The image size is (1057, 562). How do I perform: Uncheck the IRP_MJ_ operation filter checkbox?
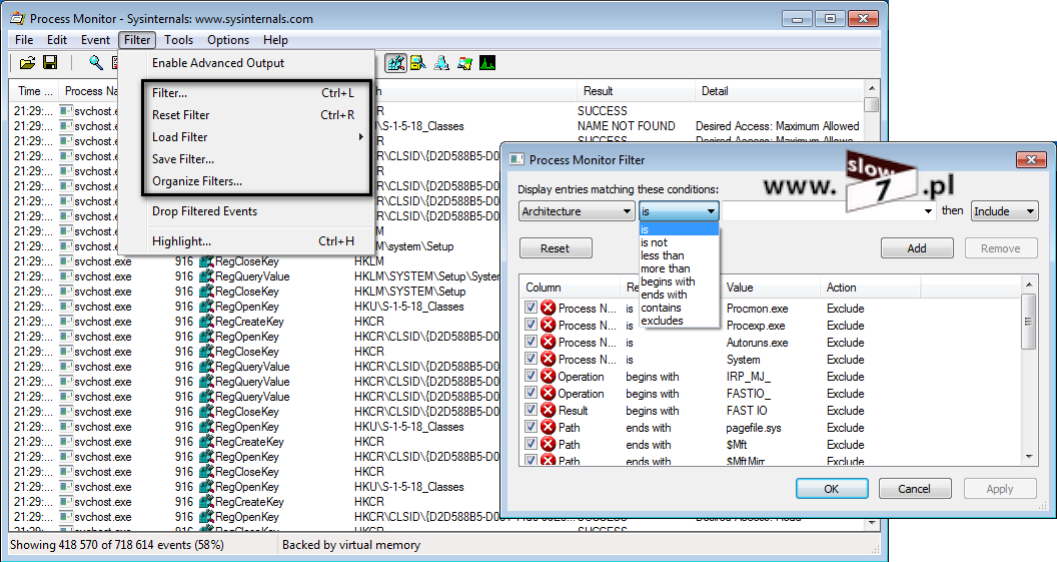pos(531,375)
